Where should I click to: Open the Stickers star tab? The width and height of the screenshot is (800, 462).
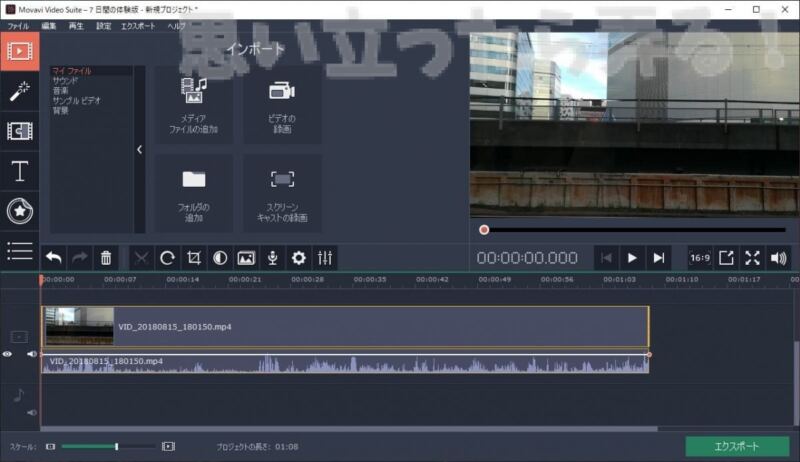click(19, 211)
